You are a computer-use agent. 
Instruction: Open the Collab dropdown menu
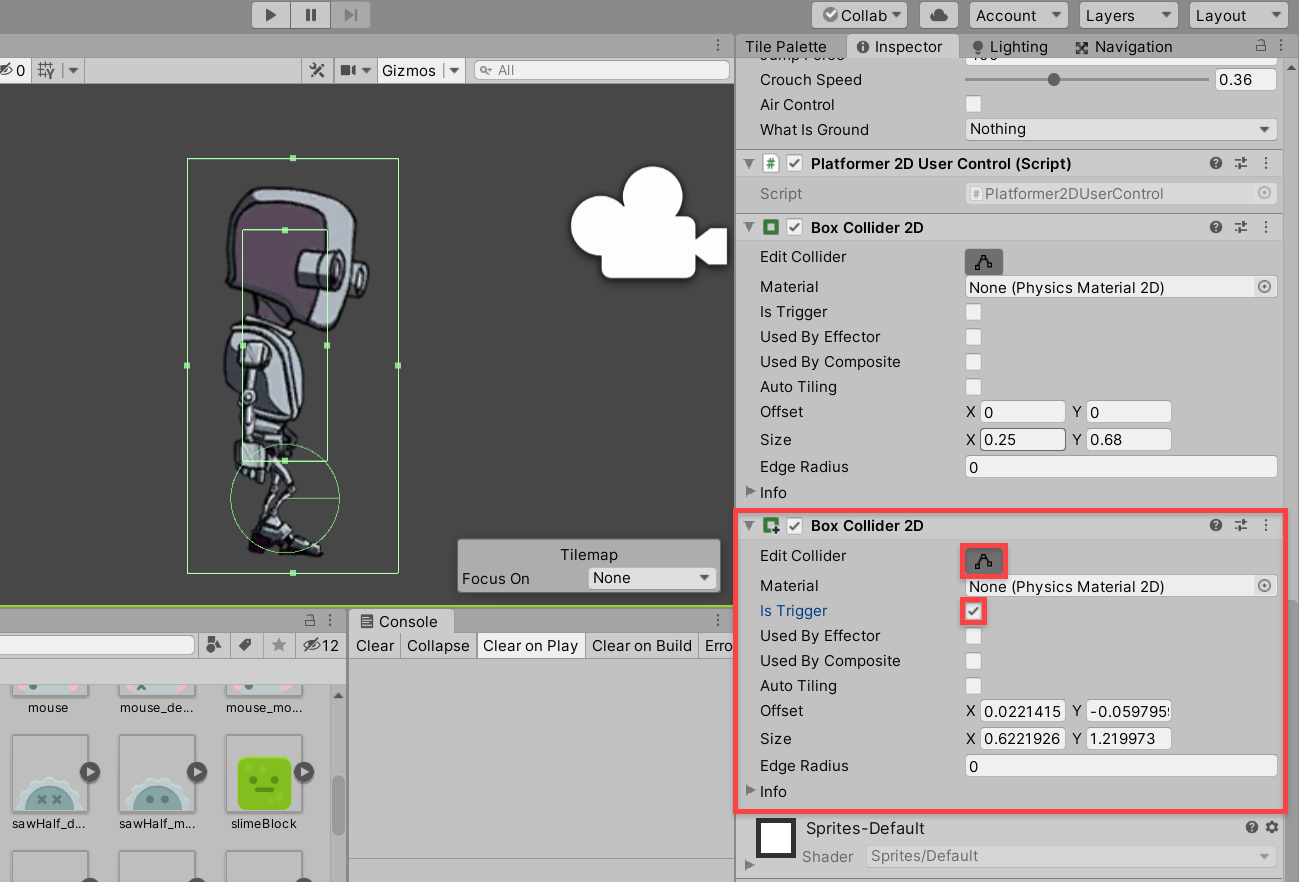pyautogui.click(x=860, y=15)
